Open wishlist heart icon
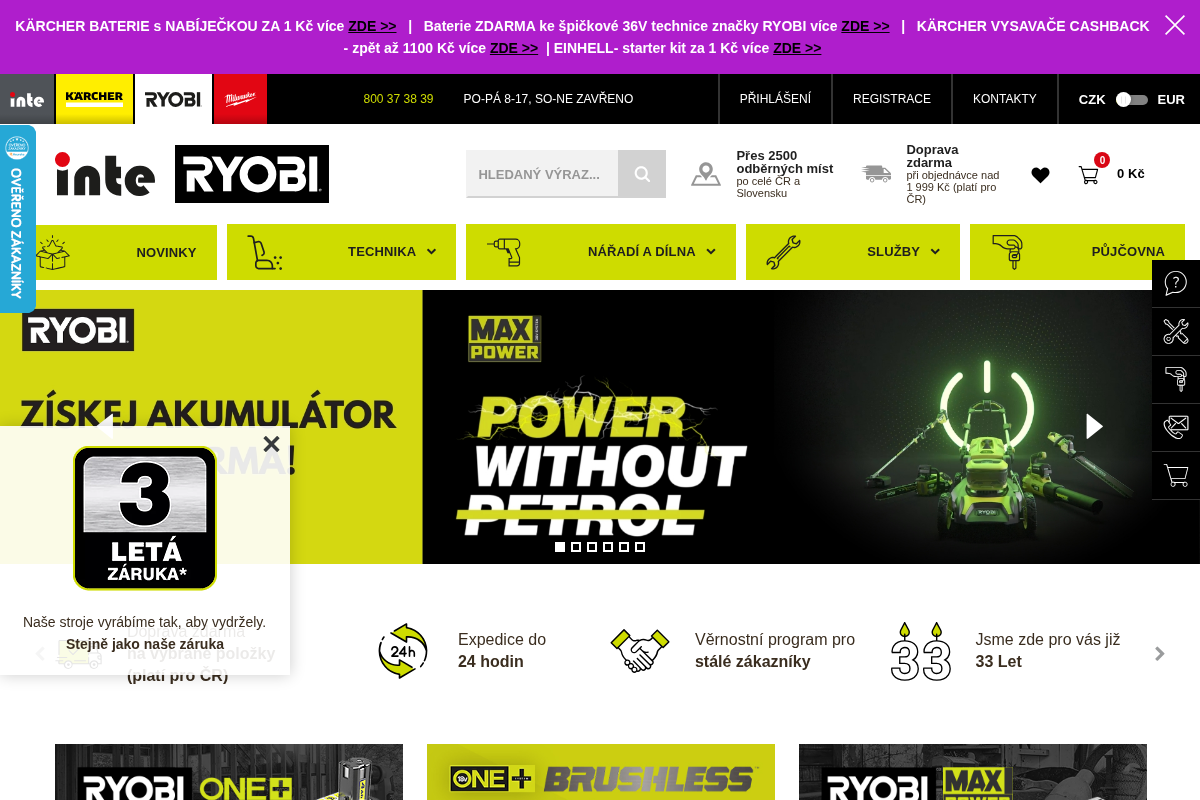1200x800 pixels. [1040, 175]
